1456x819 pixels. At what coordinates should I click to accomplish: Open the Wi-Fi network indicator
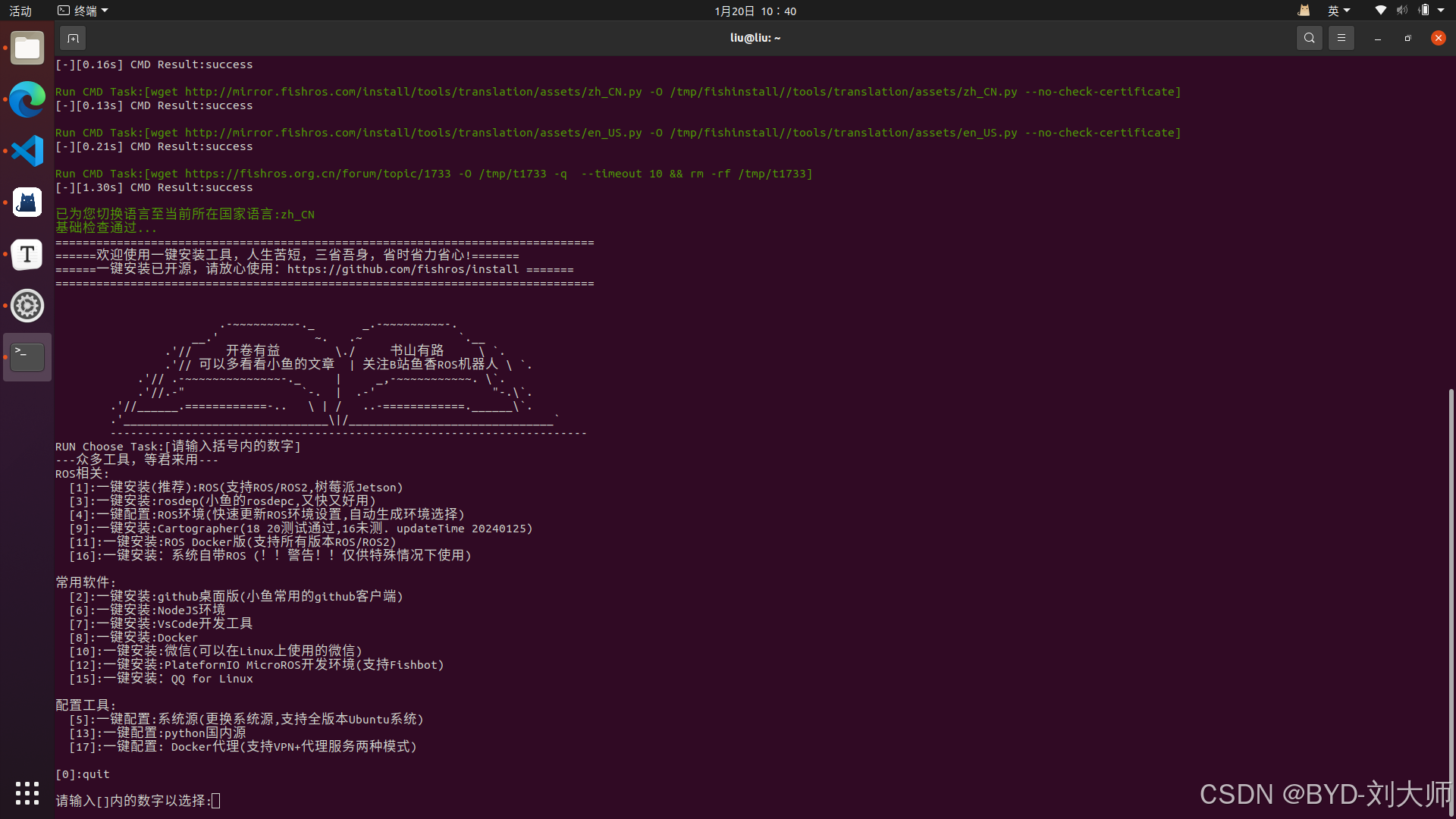1381,11
